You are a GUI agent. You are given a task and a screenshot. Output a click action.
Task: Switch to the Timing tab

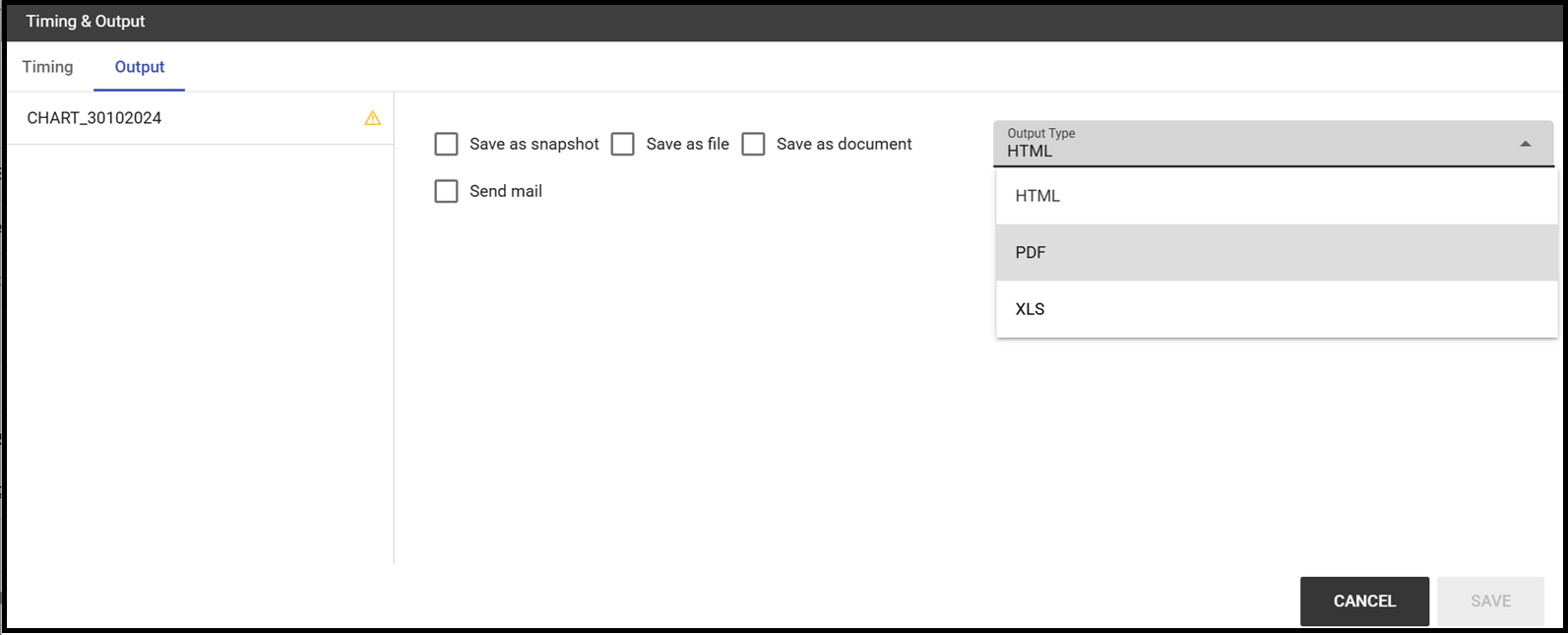click(x=47, y=67)
